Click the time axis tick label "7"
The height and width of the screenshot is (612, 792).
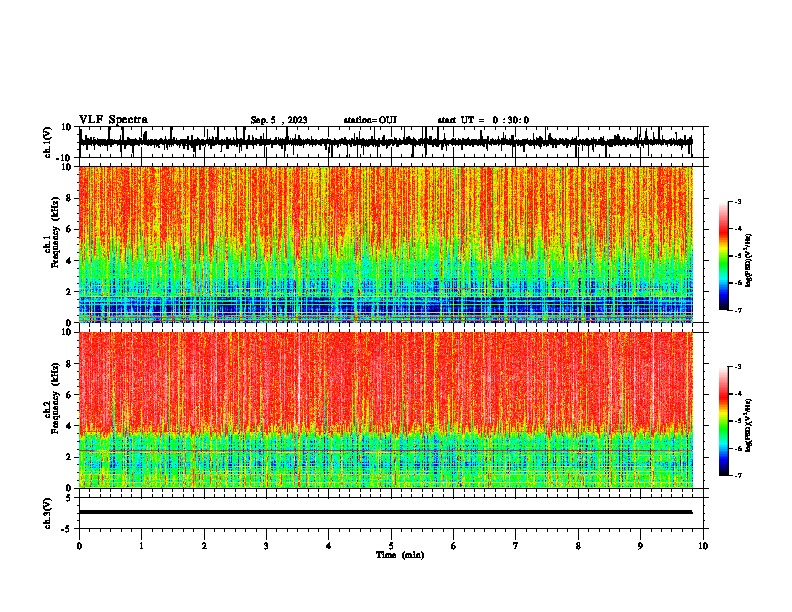[x=516, y=546]
